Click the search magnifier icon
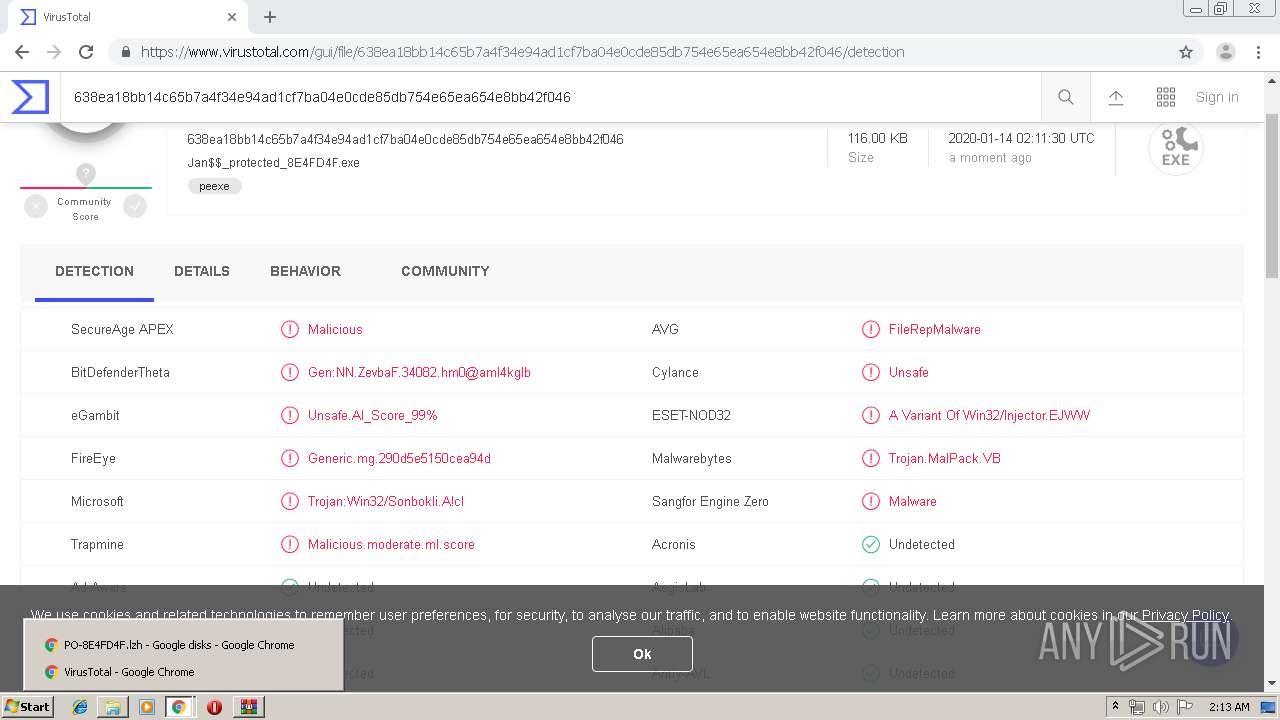Image resolution: width=1280 pixels, height=720 pixels. (x=1066, y=97)
